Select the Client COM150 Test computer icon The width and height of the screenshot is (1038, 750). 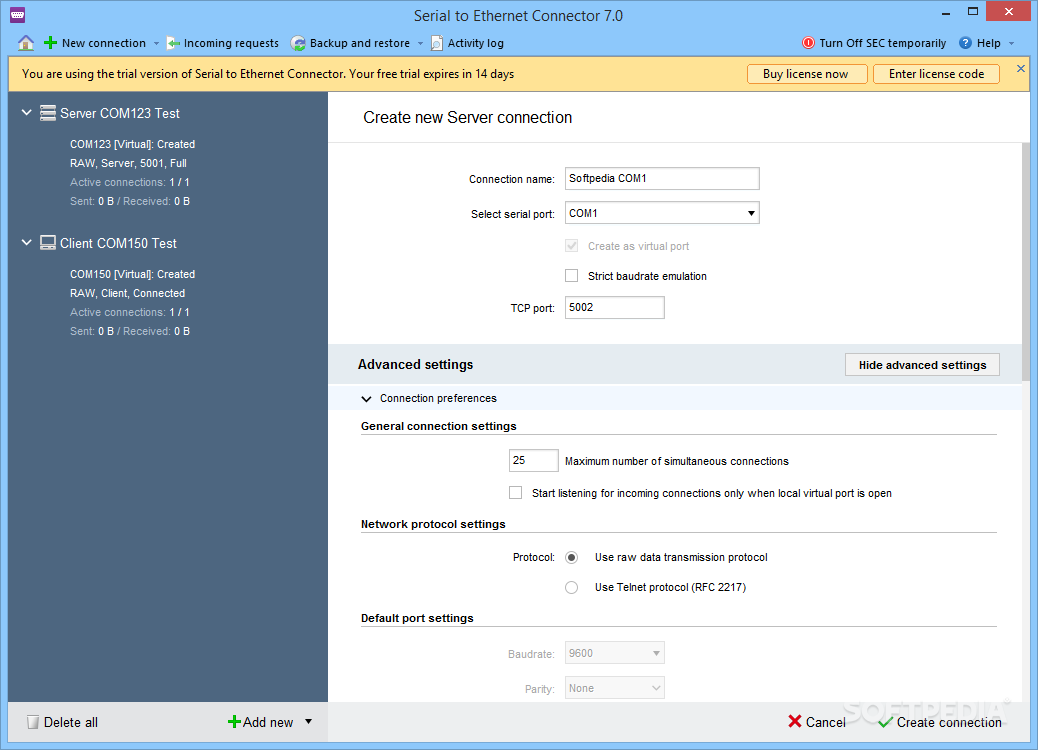48,243
